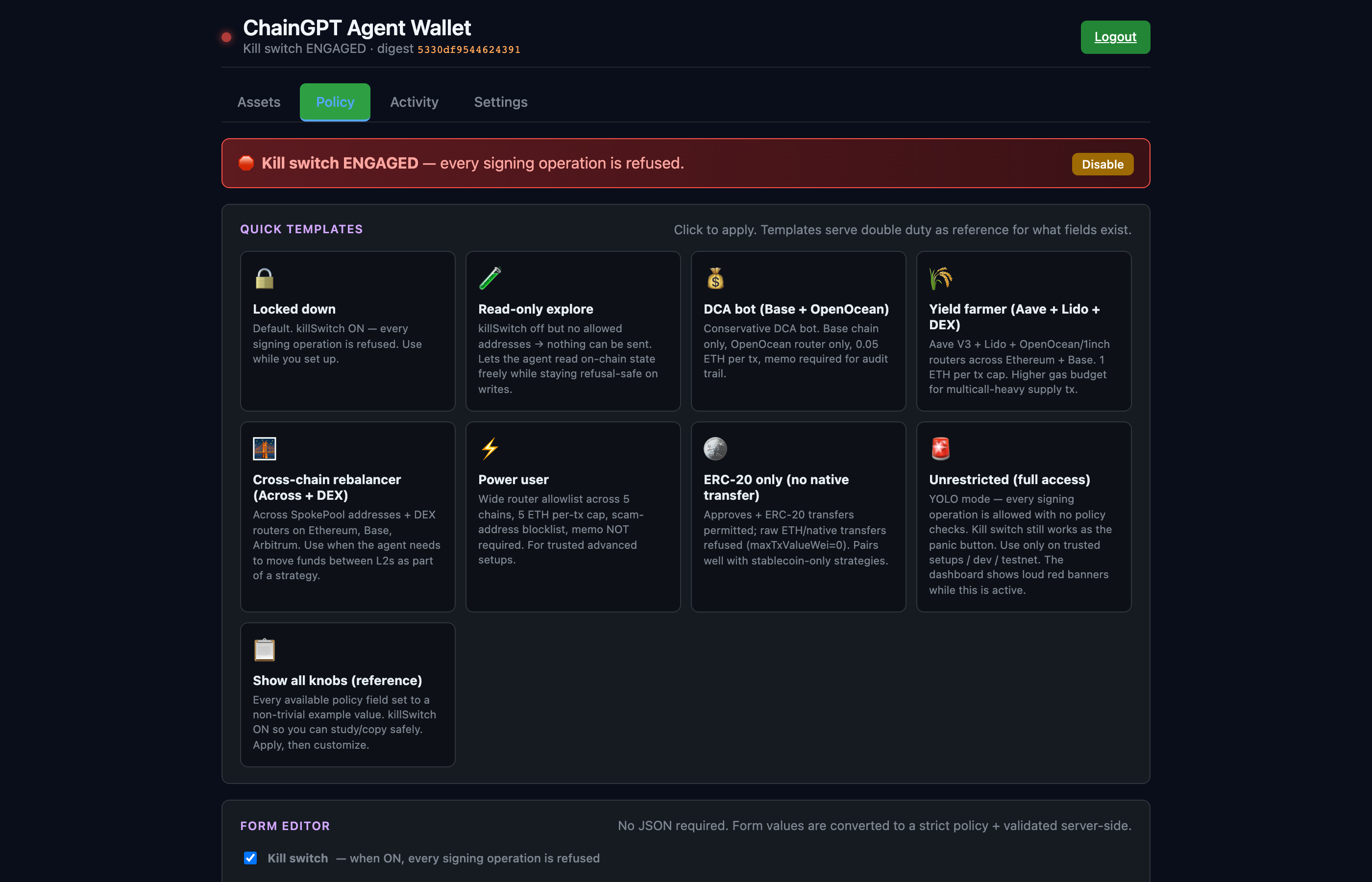Click the red status dot beside ChainGPT Agent Wallet
Screen dimensions: 1372x882
pos(227,37)
